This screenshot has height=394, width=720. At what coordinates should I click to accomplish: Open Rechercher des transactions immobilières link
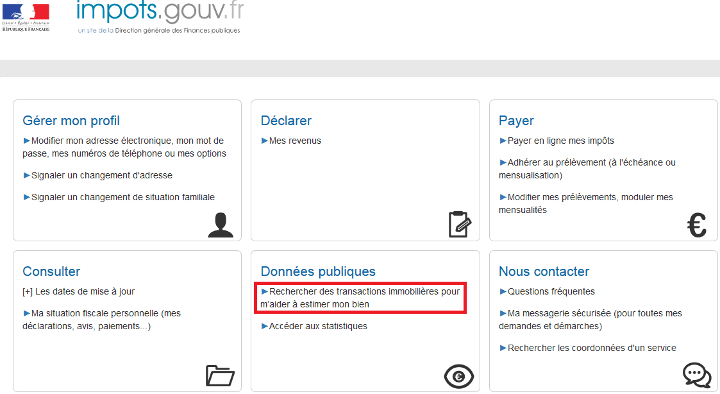coord(360,298)
